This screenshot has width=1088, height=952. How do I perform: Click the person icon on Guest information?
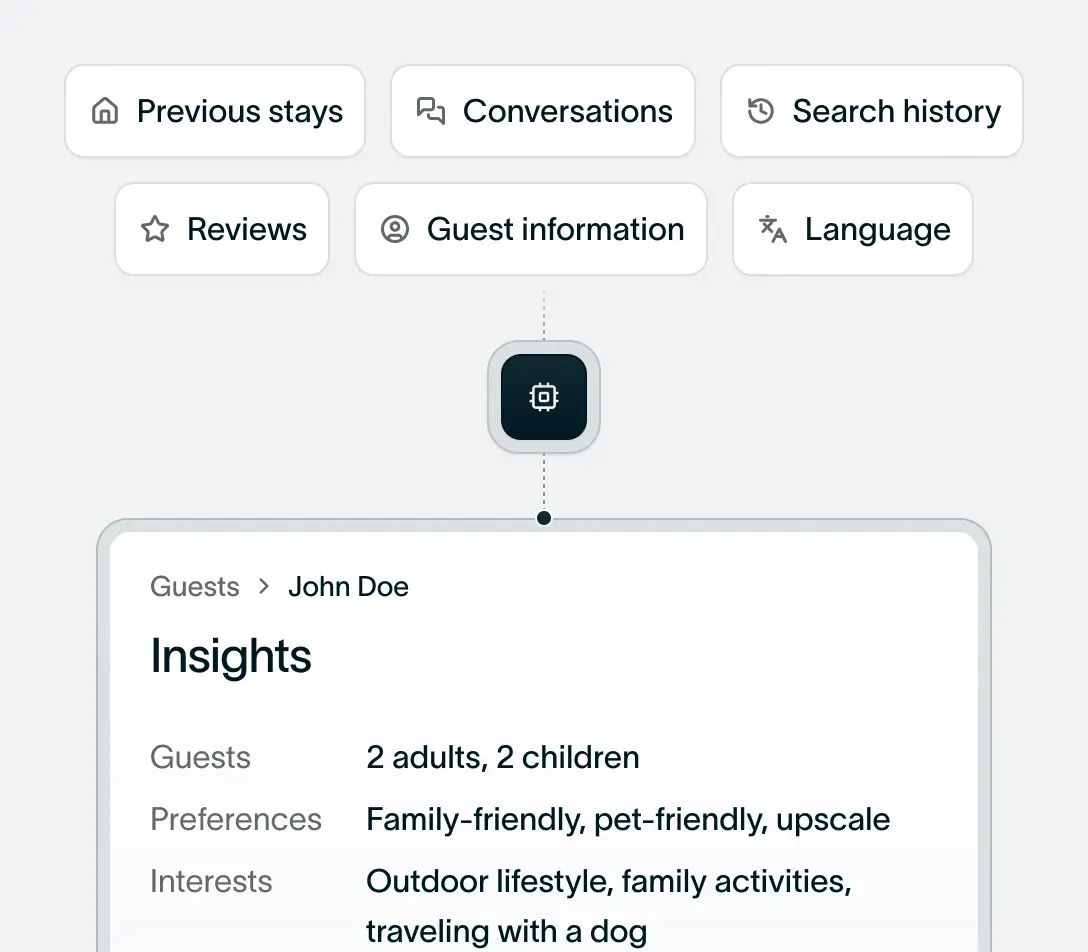pyautogui.click(x=395, y=229)
